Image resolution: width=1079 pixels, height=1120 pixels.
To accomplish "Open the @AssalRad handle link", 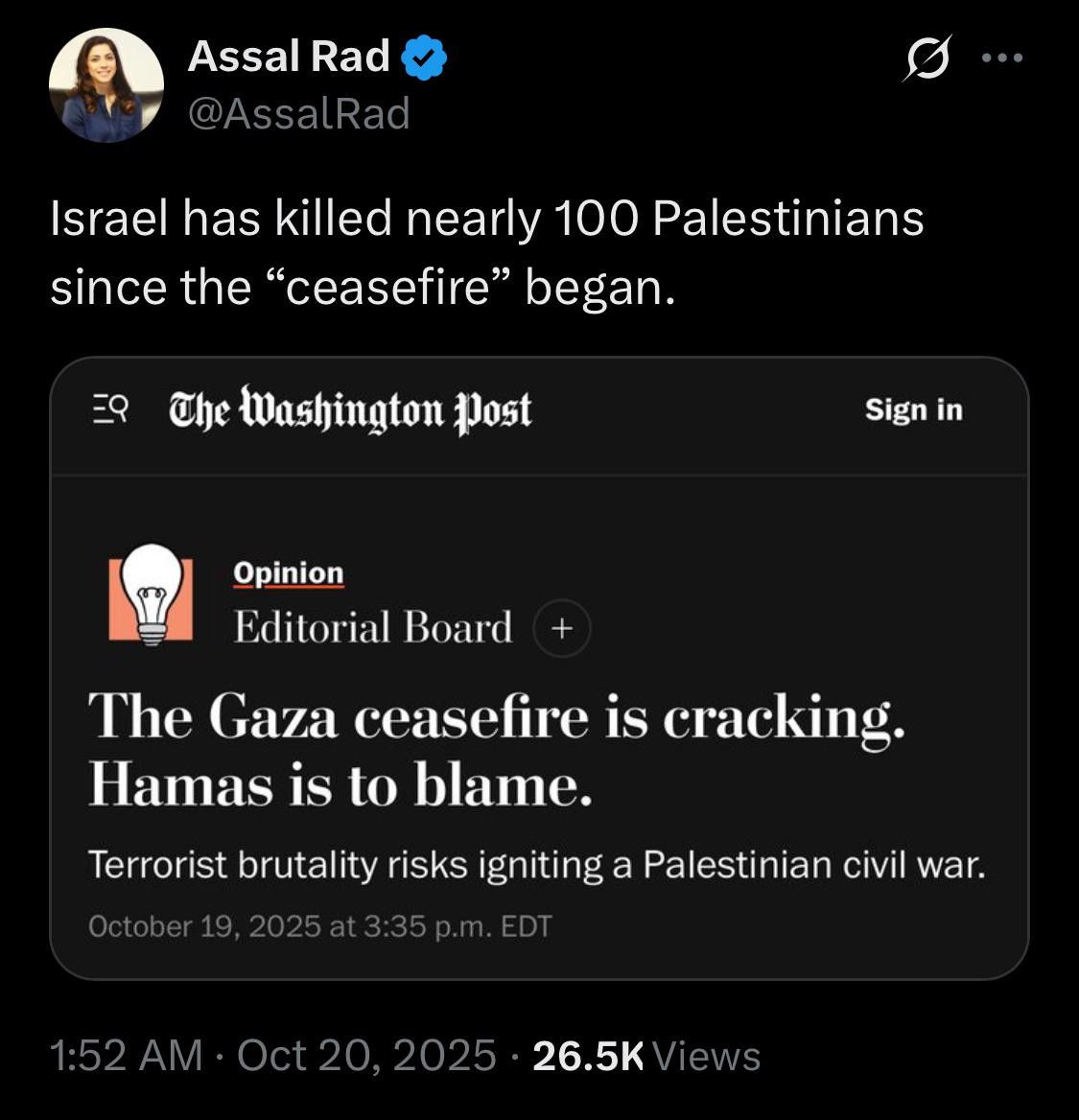I will coord(299,114).
